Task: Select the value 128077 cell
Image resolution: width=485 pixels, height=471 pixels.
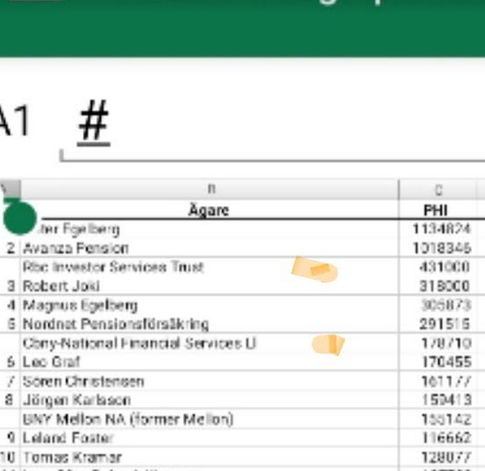Action: 438,457
